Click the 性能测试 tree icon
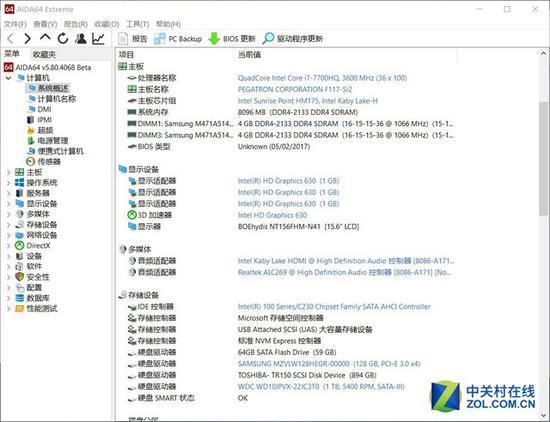 pyautogui.click(x=20, y=309)
